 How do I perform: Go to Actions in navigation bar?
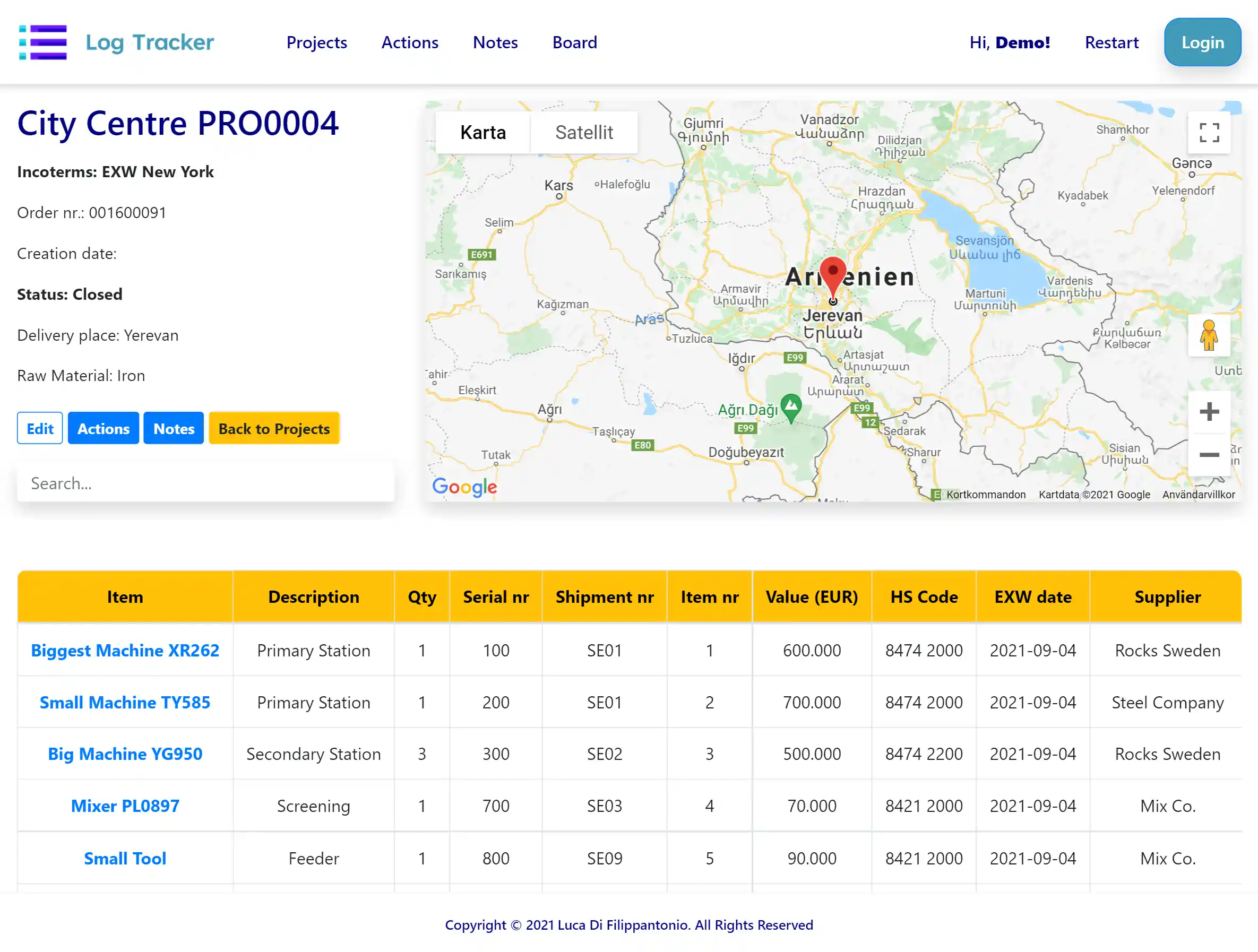coord(409,42)
